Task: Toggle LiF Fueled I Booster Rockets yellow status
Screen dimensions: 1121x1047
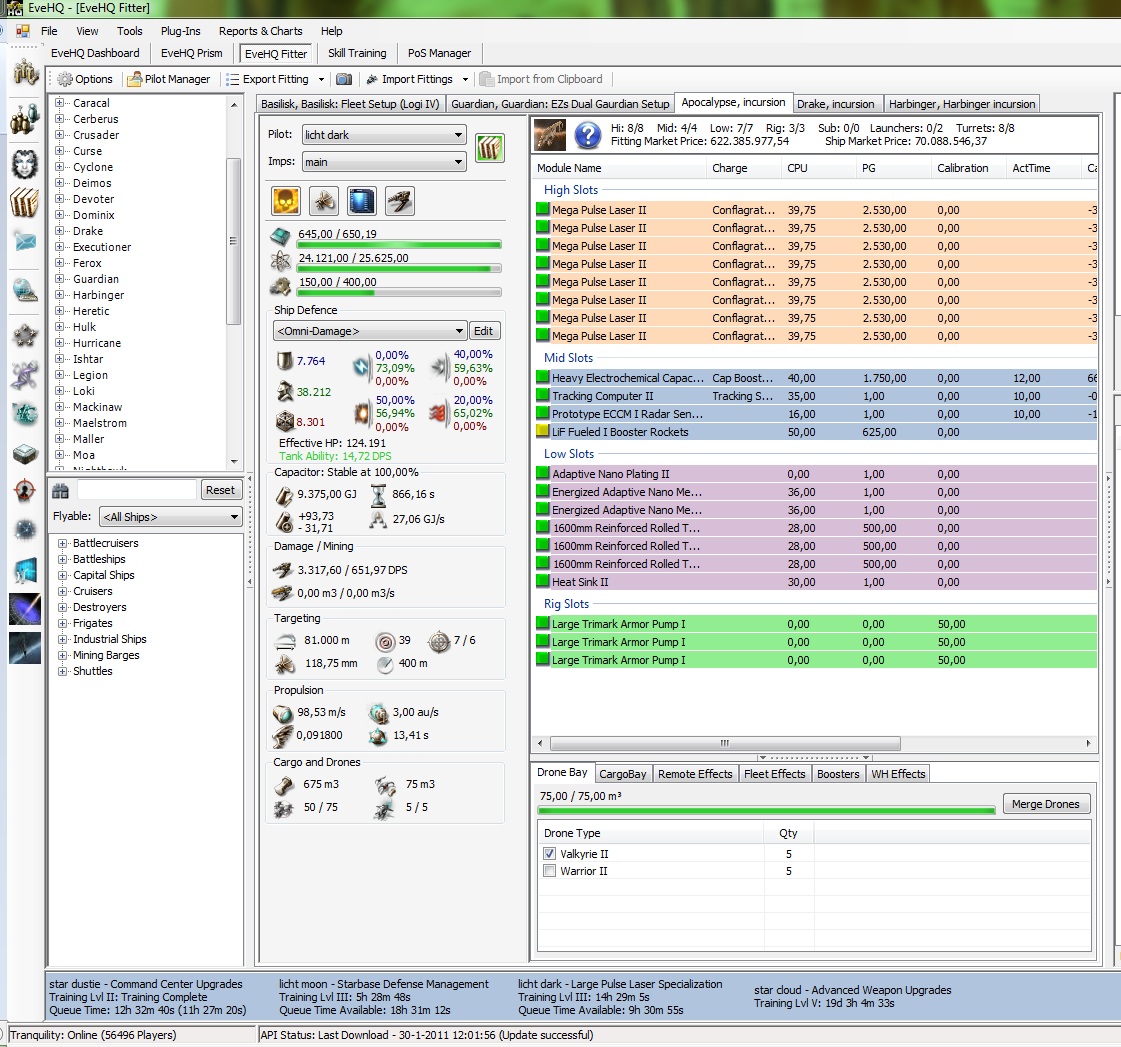Action: [x=543, y=431]
